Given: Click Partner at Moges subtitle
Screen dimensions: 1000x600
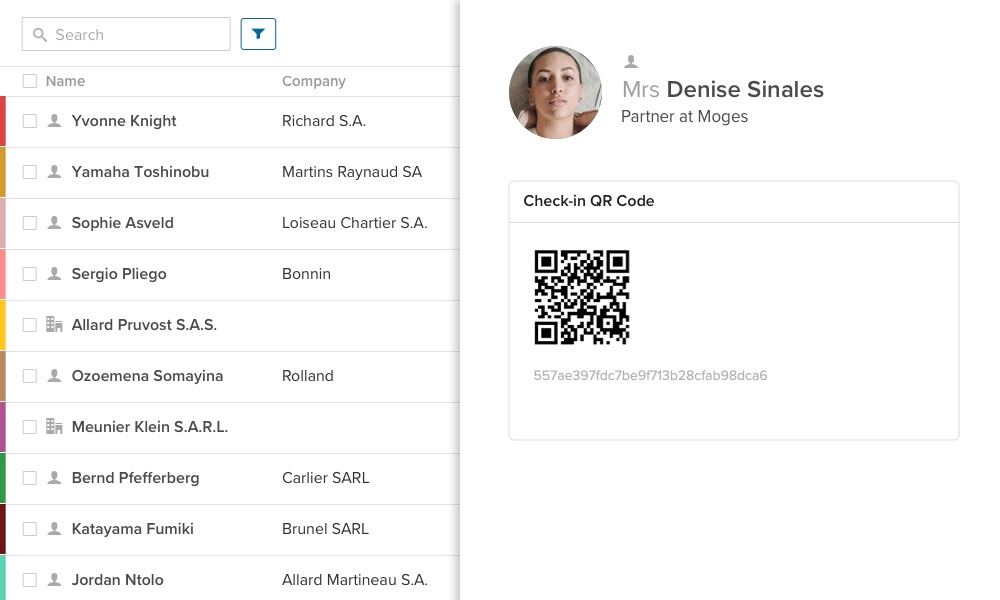Looking at the screenshot, I should 684,117.
